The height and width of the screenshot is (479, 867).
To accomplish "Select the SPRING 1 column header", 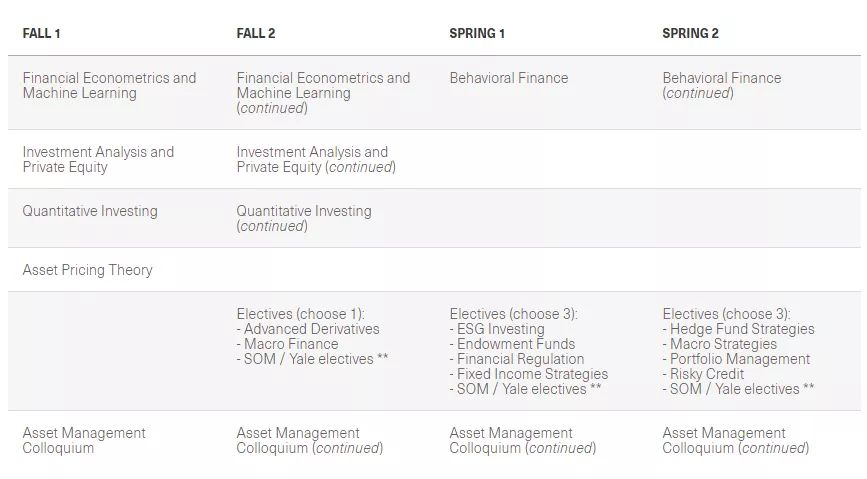I will pyautogui.click(x=477, y=33).
